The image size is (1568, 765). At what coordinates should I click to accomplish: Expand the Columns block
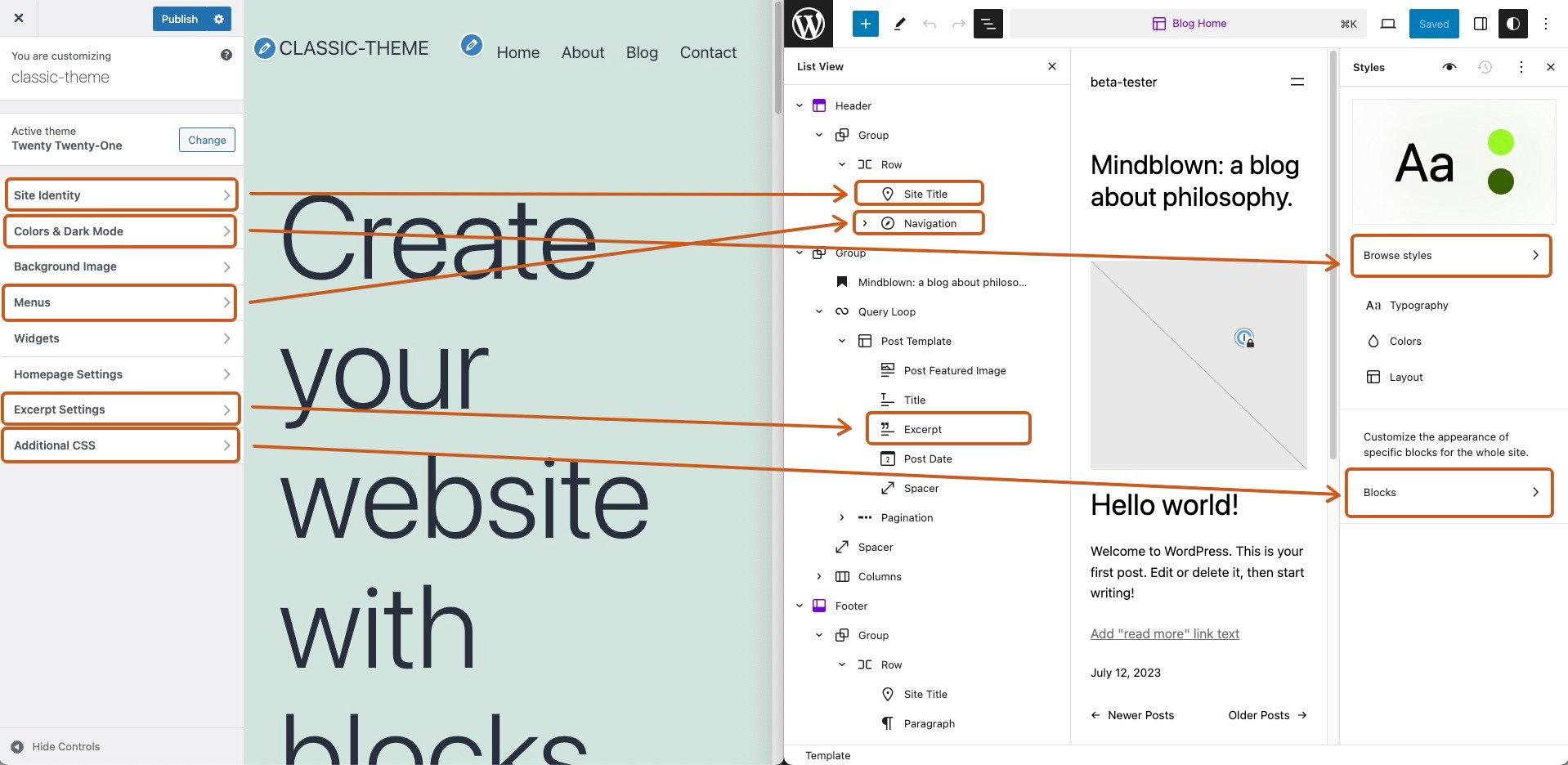pyautogui.click(x=819, y=576)
